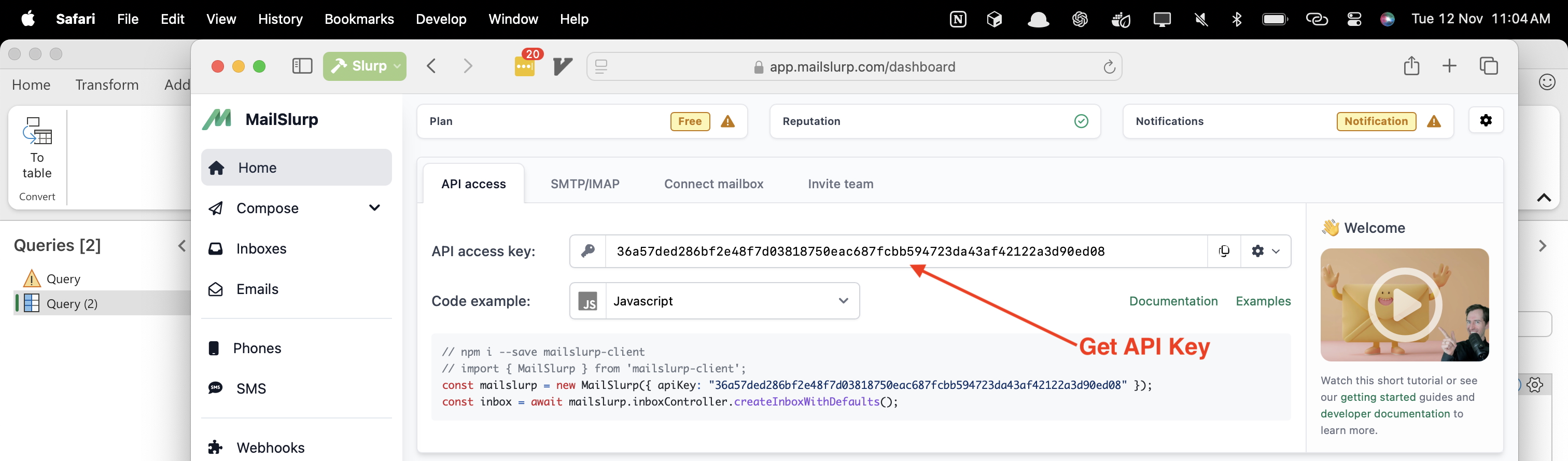Click the API access key field
The image size is (1568, 461).
pyautogui.click(x=906, y=251)
